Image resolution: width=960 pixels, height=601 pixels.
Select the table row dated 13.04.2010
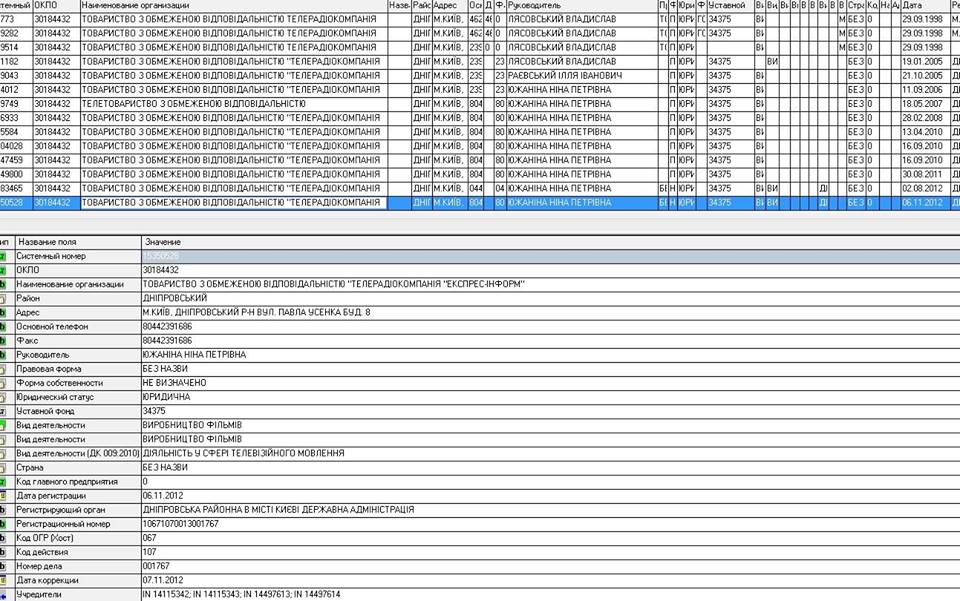point(480,132)
